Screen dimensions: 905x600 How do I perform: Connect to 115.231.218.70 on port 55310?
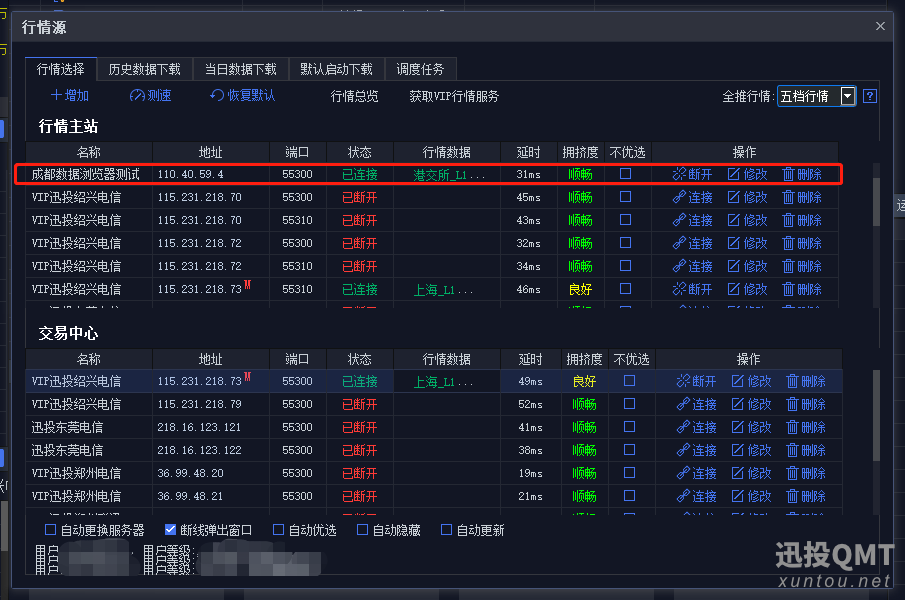click(x=692, y=220)
